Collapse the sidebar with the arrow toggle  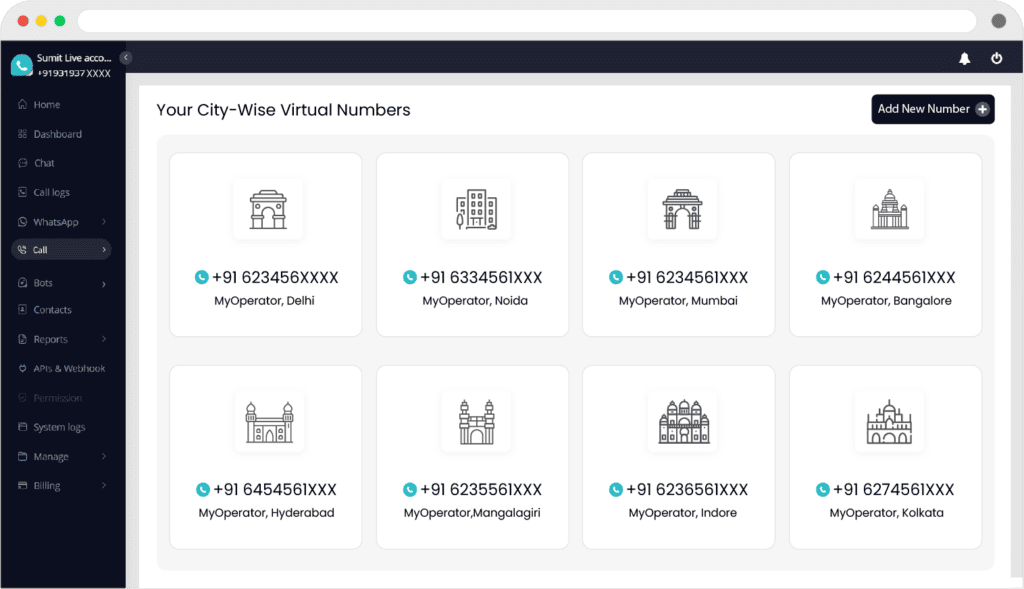point(126,57)
